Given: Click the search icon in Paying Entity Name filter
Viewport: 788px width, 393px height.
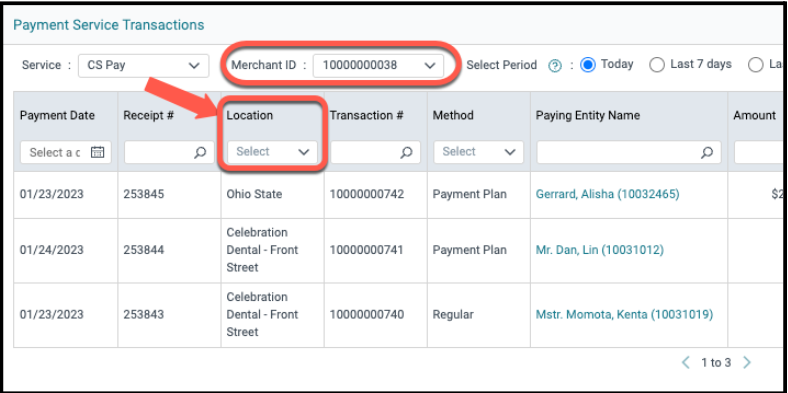Looking at the screenshot, I should pyautogui.click(x=707, y=153).
